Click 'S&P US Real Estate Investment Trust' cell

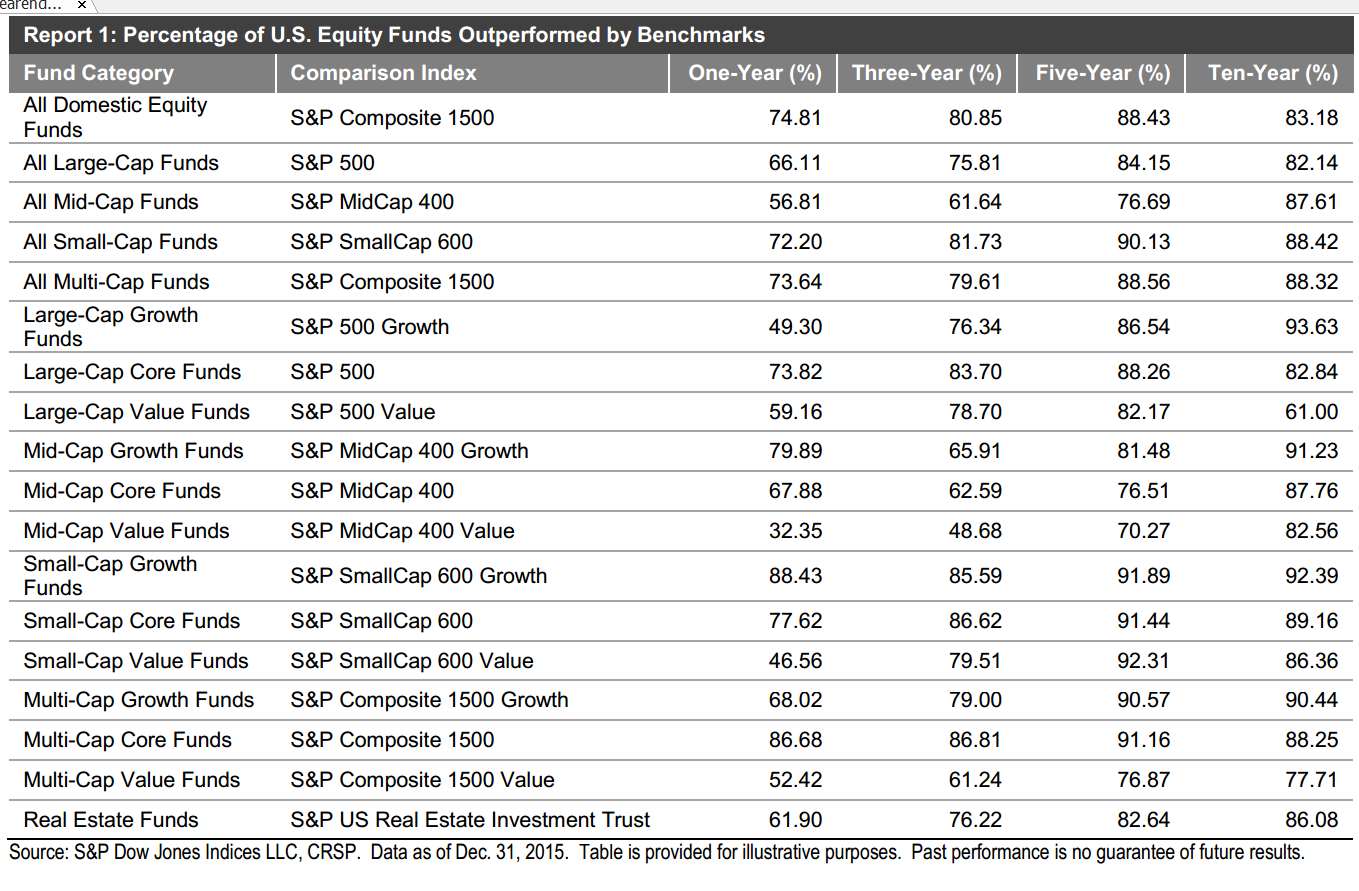470,820
